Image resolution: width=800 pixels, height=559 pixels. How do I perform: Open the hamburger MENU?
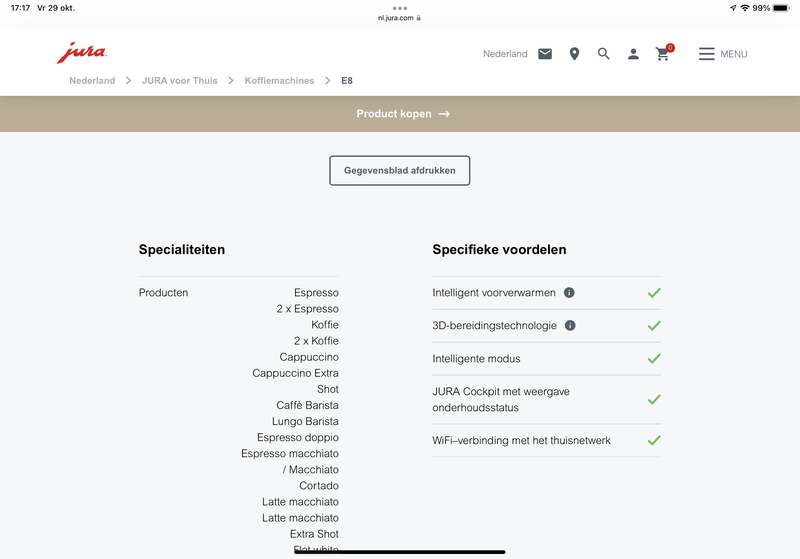722,54
